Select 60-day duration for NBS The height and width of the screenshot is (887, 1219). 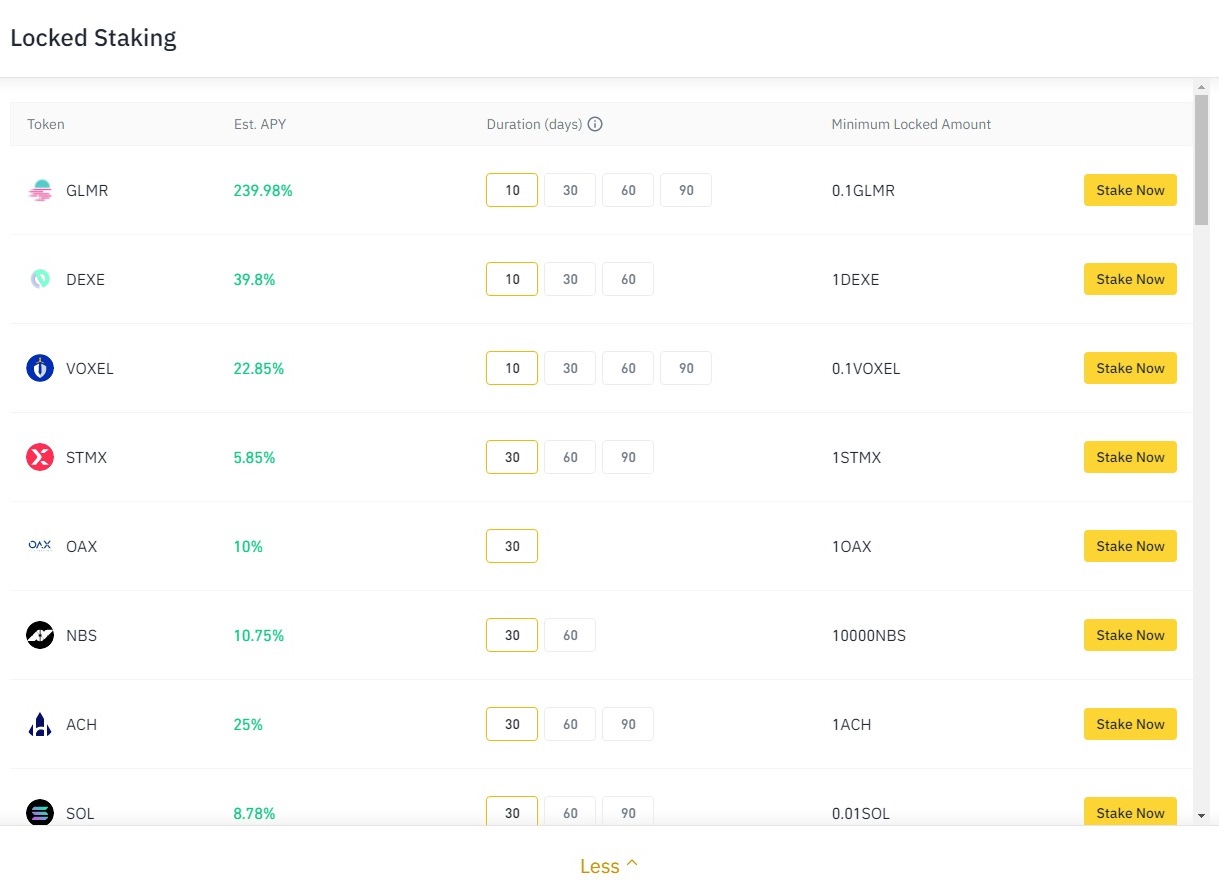click(x=570, y=635)
